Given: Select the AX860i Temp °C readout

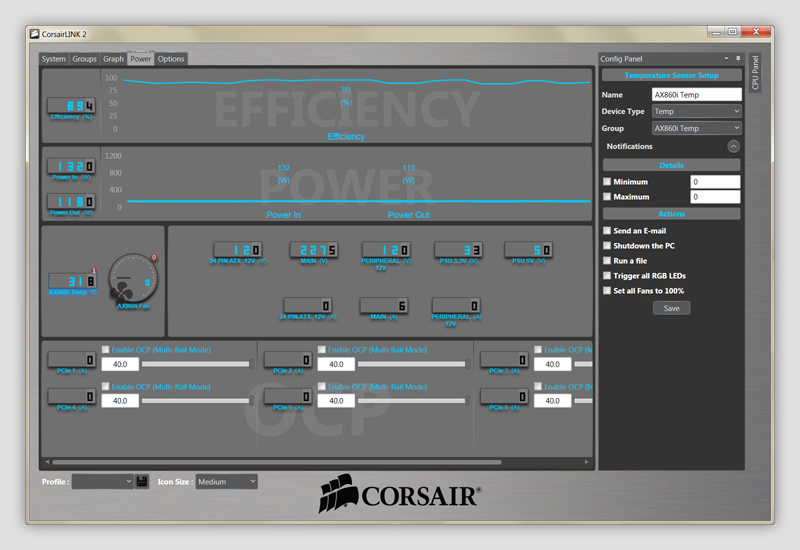Looking at the screenshot, I should [x=72, y=281].
